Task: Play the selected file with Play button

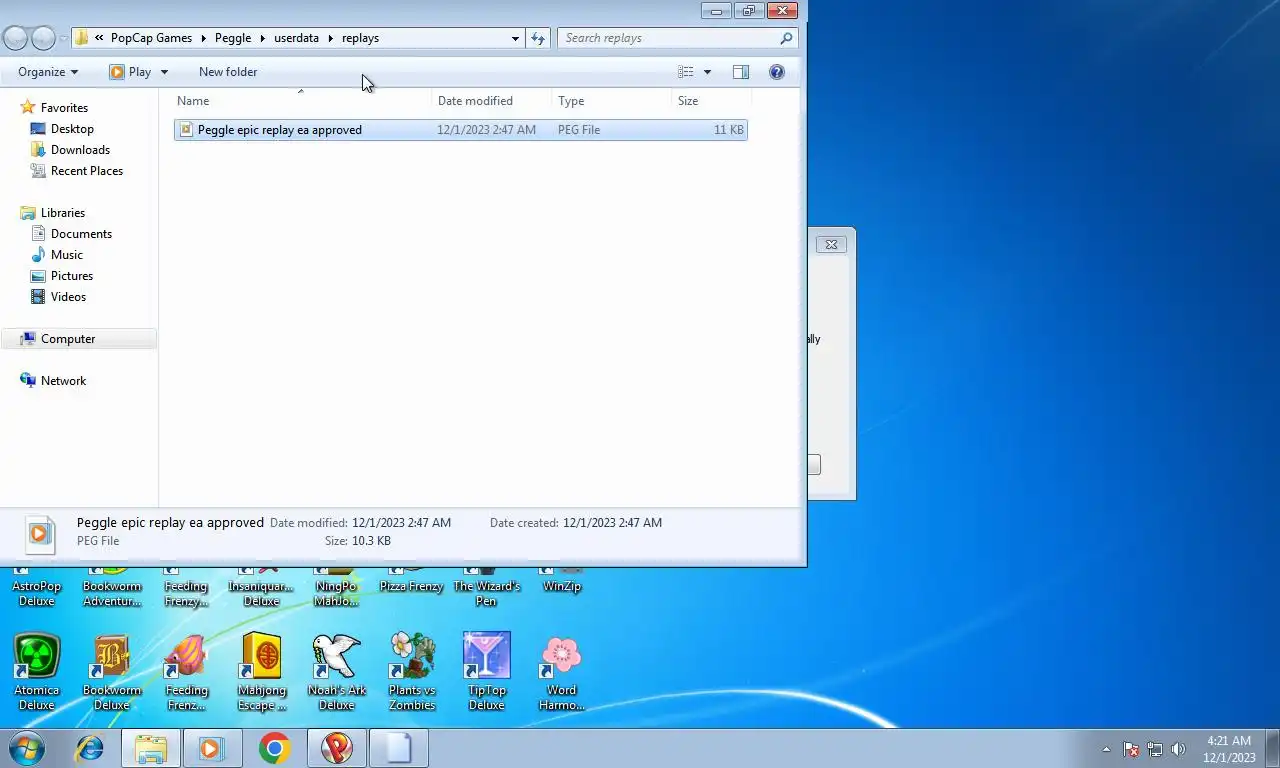Action: 130,72
